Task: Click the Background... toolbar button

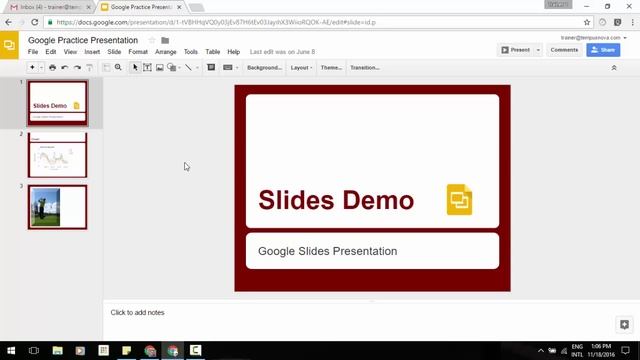Action: click(264, 68)
